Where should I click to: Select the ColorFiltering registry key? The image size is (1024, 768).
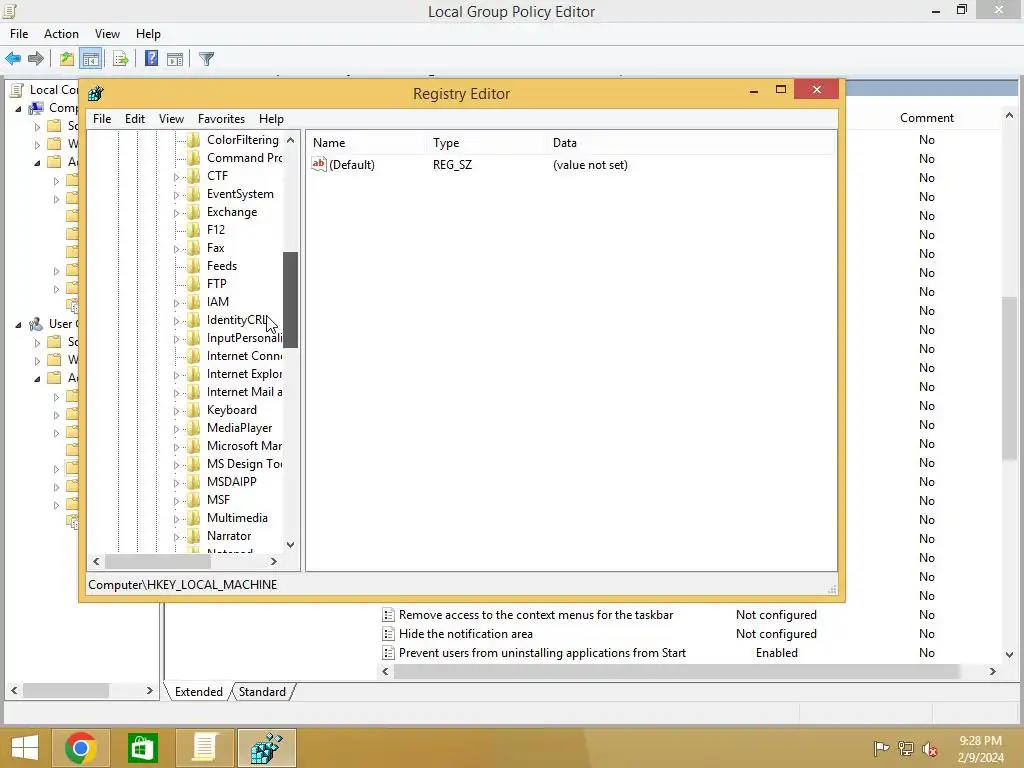(242, 140)
